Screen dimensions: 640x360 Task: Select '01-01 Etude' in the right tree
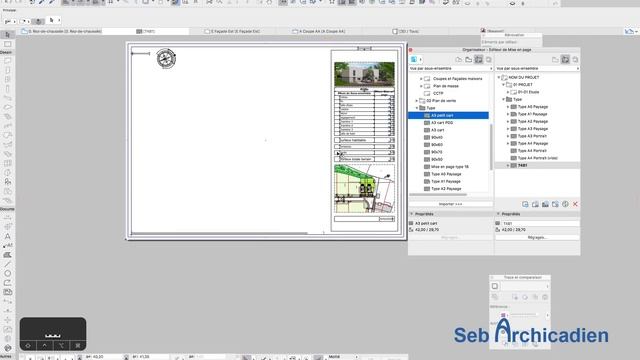528,92
